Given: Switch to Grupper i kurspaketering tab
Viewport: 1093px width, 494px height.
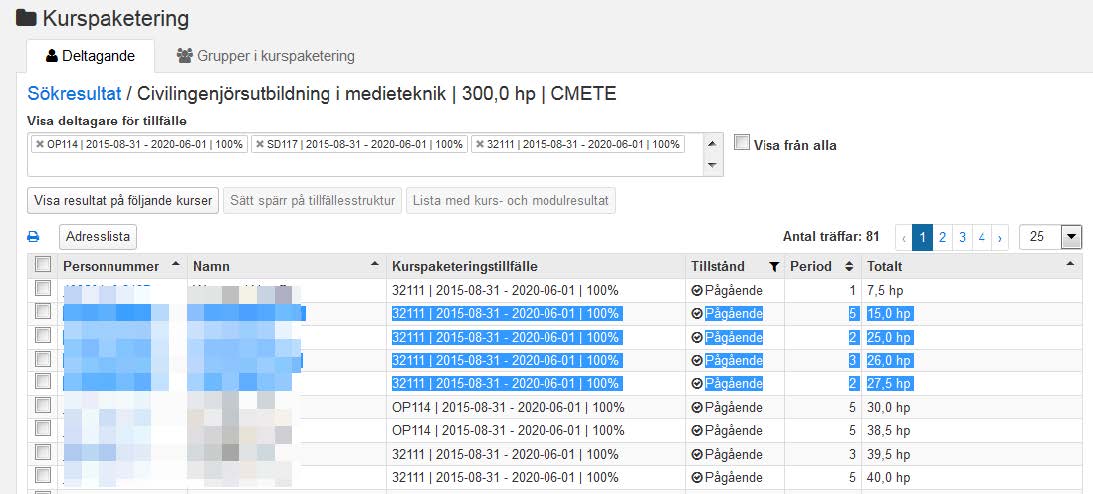Looking at the screenshot, I should click(x=266, y=56).
